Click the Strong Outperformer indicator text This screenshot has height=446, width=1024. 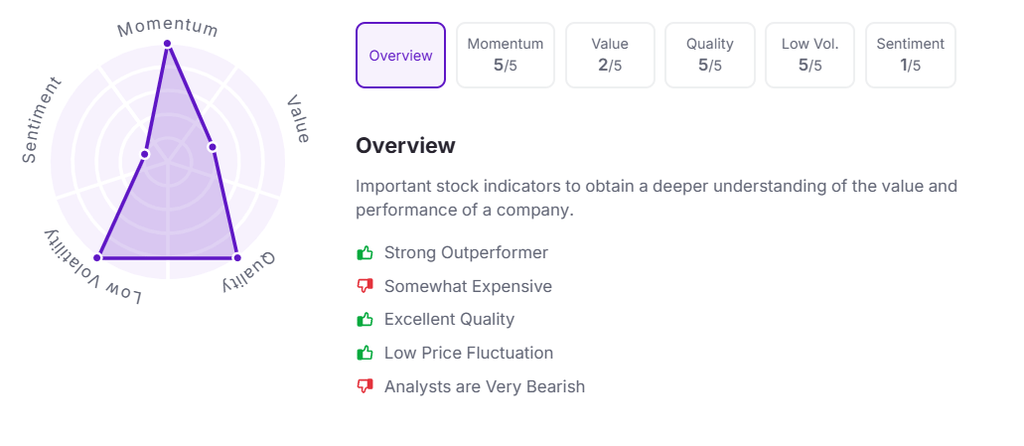(466, 253)
